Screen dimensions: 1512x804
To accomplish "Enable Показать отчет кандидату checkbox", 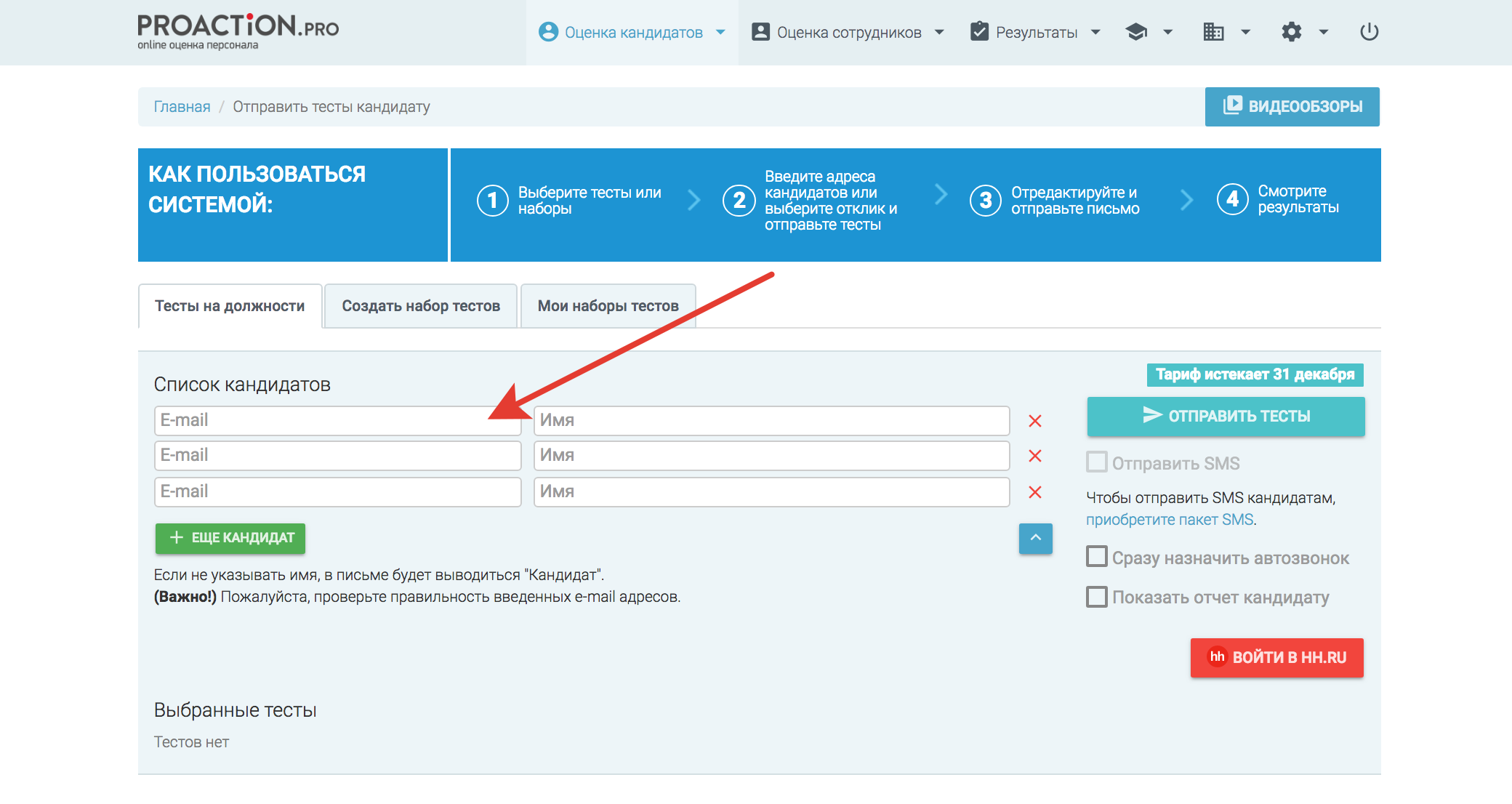I will 1096,597.
